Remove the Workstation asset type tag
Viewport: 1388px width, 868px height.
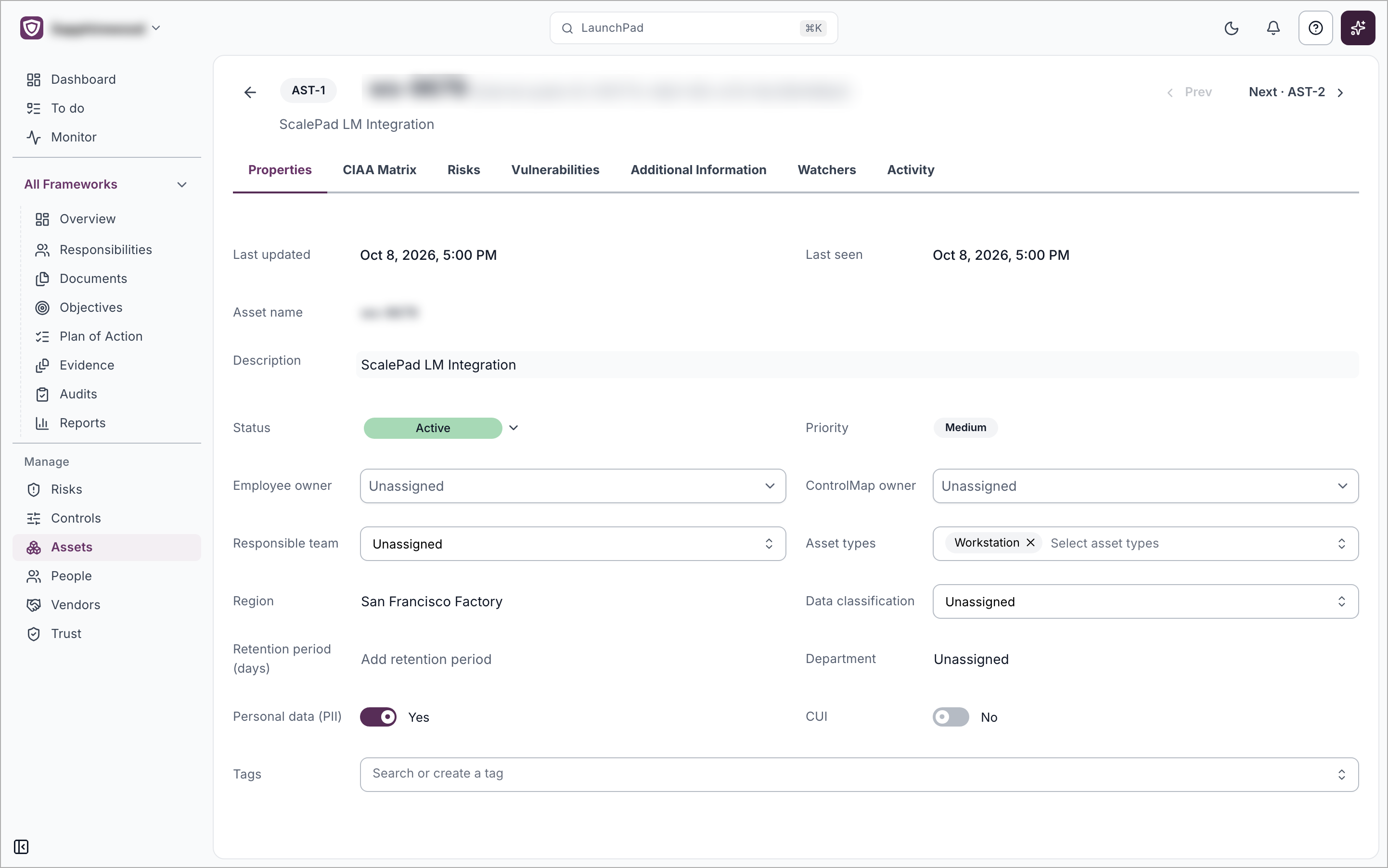tap(1031, 543)
